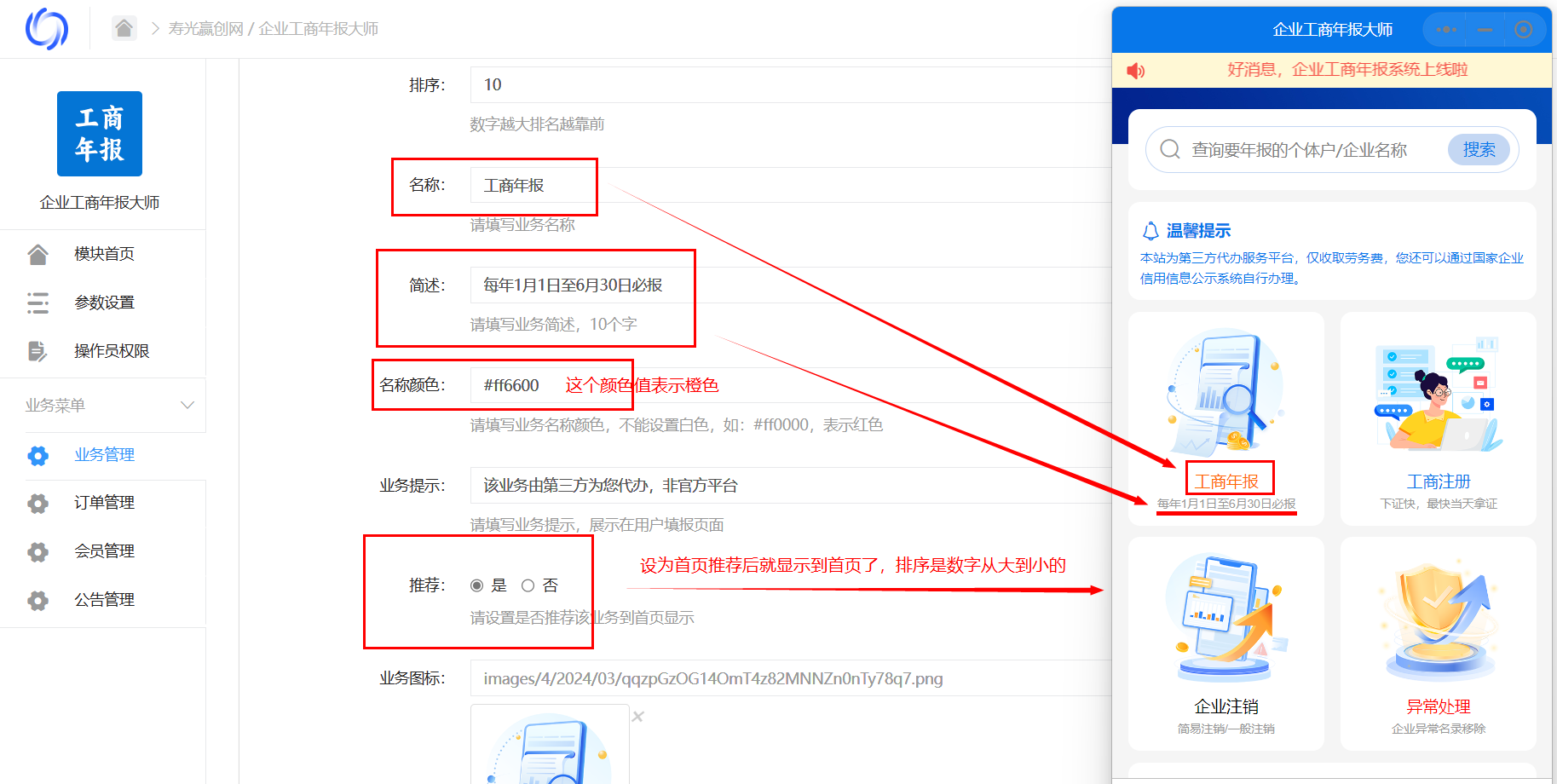Open the home breadcrumb icon
Image resolution: width=1557 pixels, height=784 pixels.
coord(124,28)
